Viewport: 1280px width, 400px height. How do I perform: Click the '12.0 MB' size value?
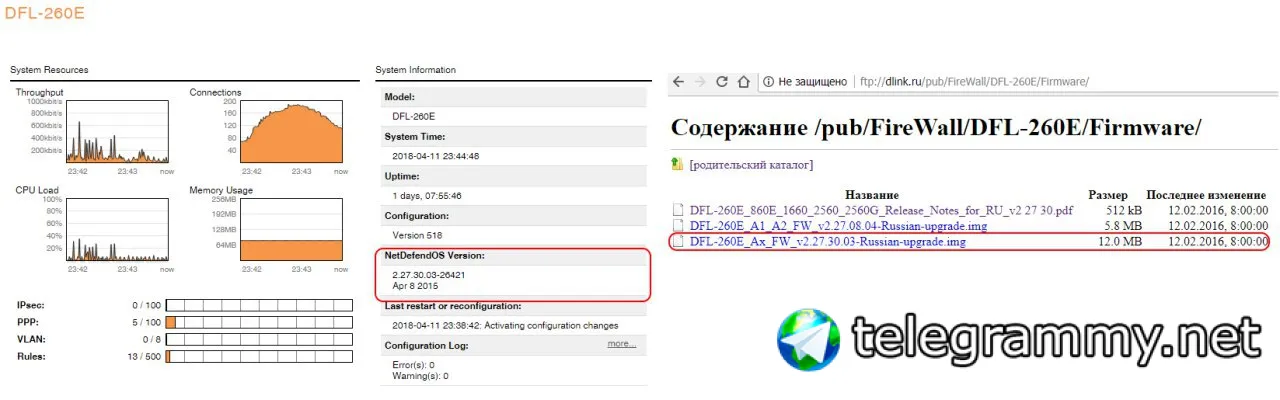[1120, 241]
